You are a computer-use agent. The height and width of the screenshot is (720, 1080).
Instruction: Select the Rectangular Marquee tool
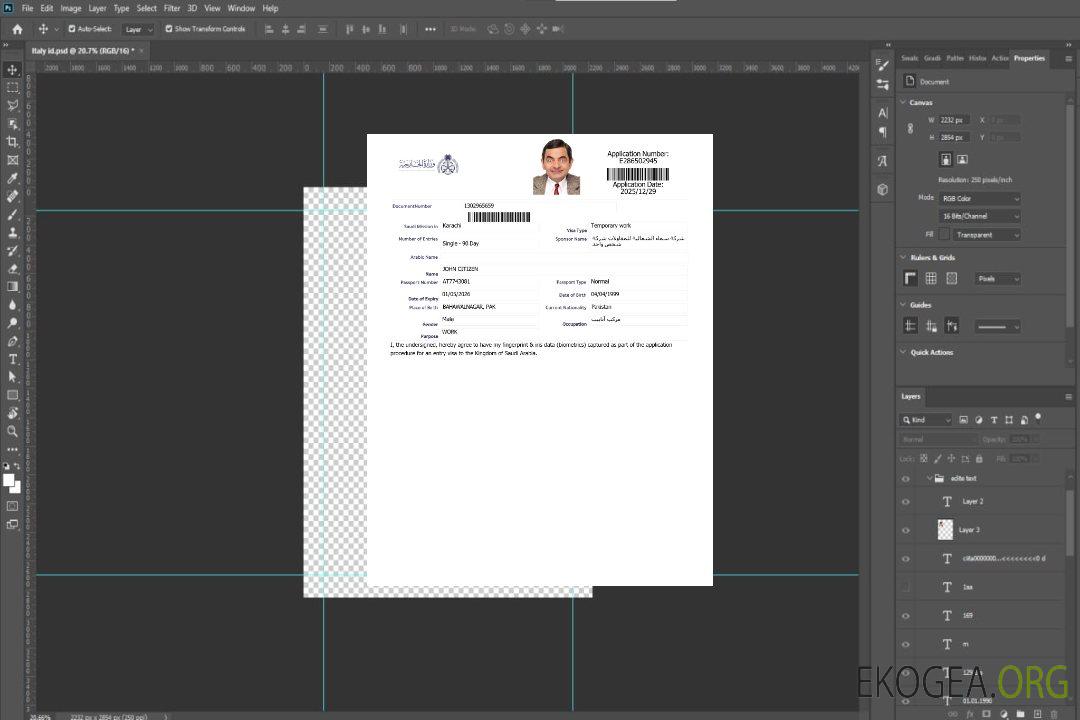tap(12, 88)
